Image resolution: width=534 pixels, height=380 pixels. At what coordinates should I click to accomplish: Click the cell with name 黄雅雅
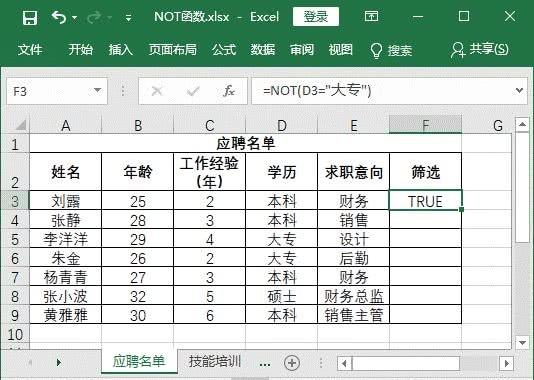pyautogui.click(x=66, y=315)
